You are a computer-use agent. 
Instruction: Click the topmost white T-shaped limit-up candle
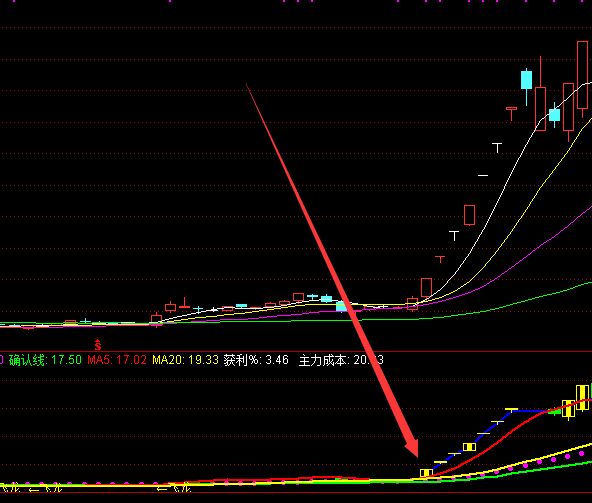coord(497,148)
